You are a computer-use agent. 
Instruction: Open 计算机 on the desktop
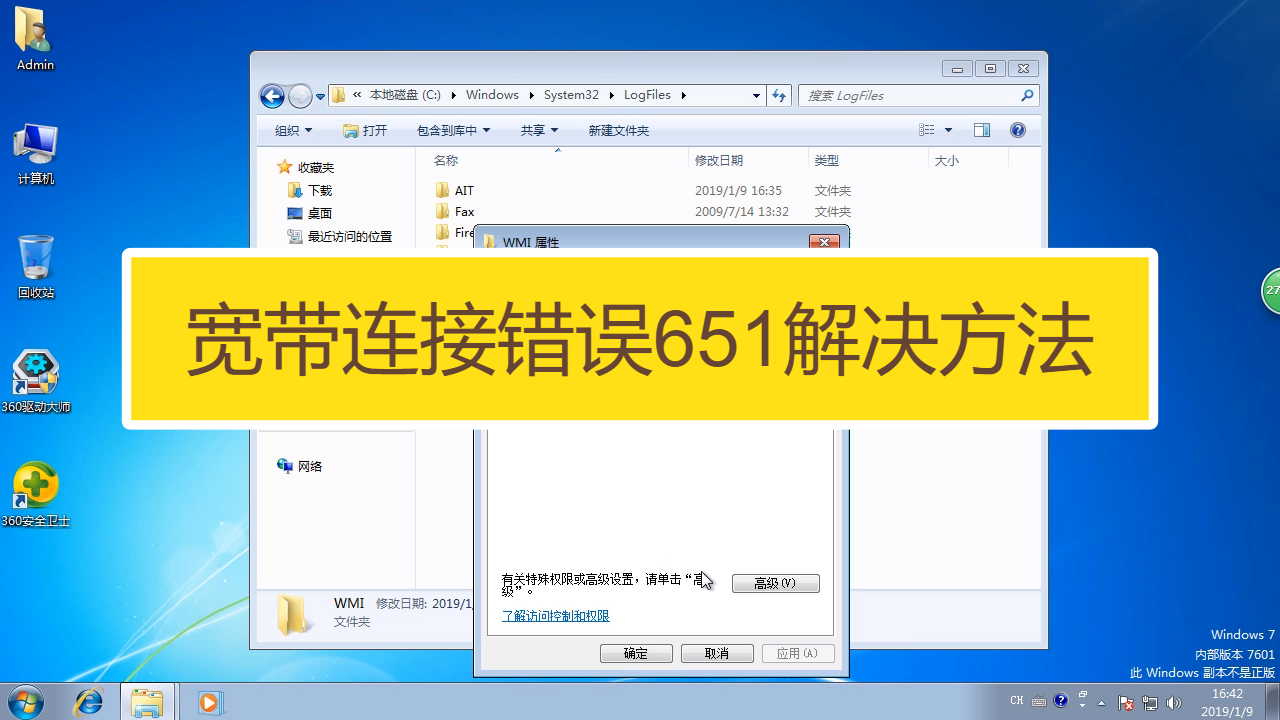[x=35, y=140]
